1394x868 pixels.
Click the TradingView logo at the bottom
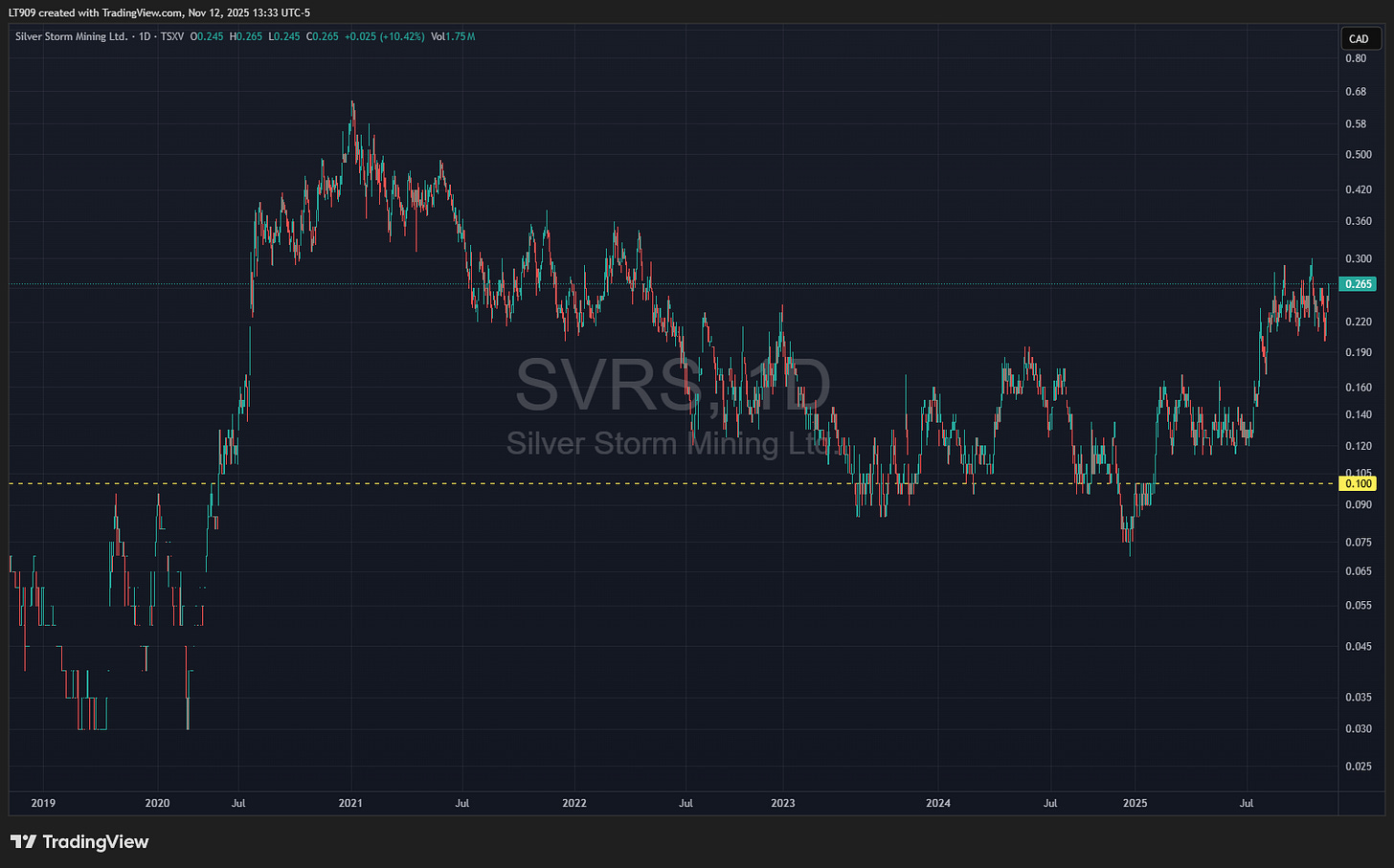80,842
